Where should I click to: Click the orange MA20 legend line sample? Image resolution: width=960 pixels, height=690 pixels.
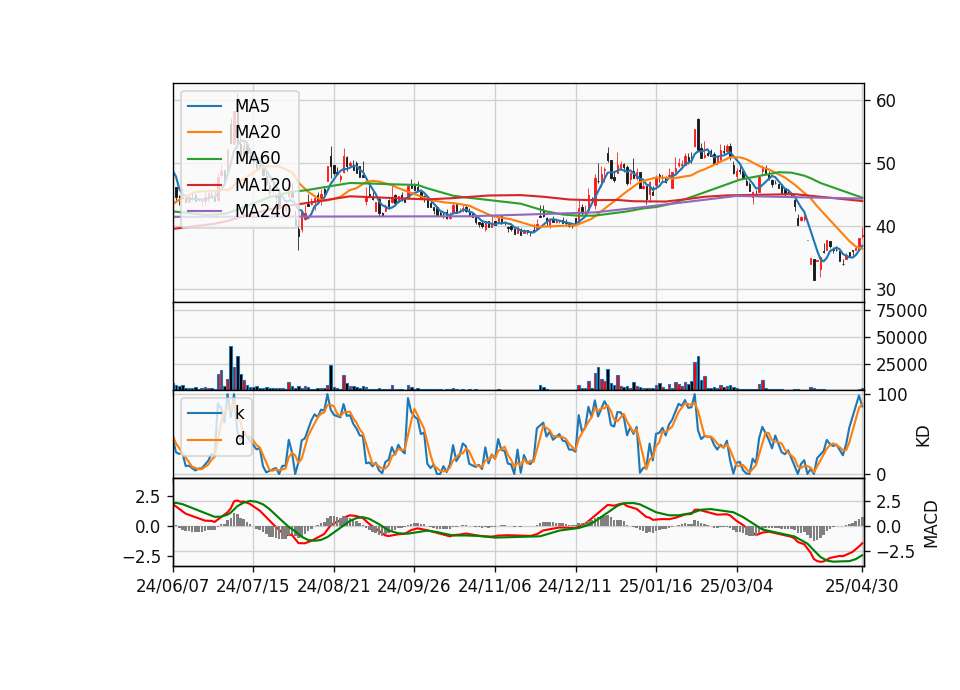click(x=204, y=132)
